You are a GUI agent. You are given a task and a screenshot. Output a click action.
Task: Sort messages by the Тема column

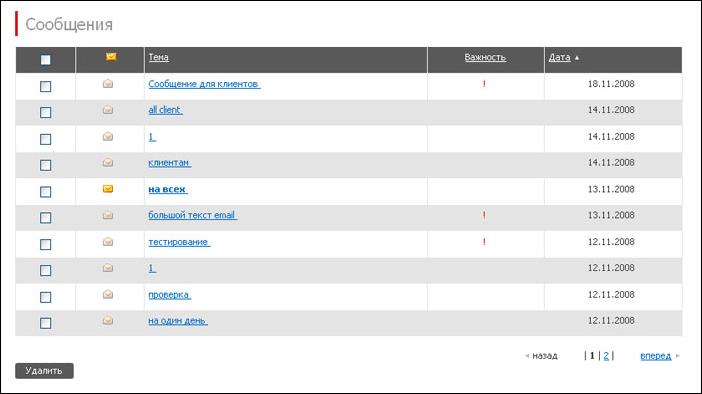pyautogui.click(x=158, y=57)
